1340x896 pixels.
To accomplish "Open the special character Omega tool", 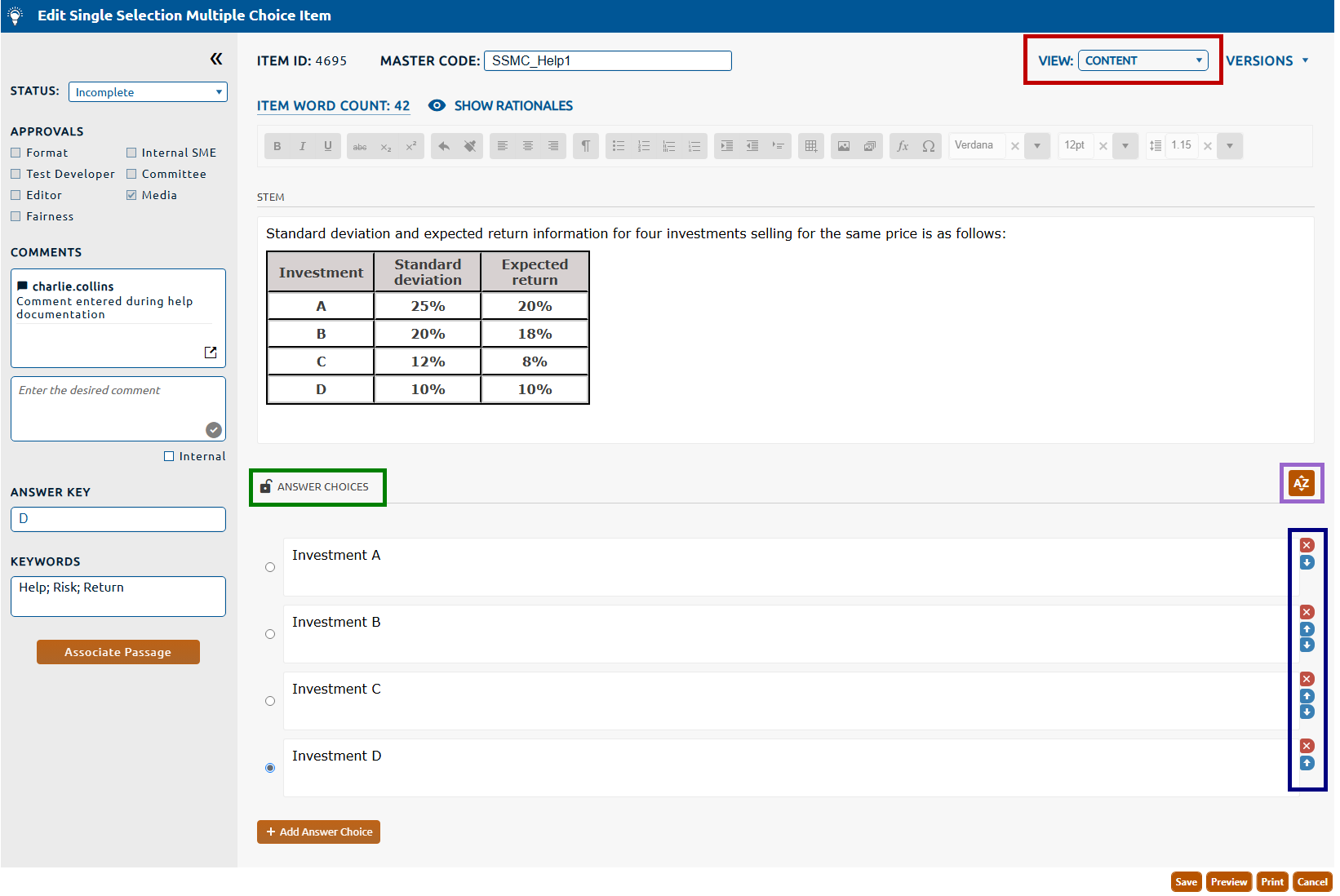I will pos(929,146).
